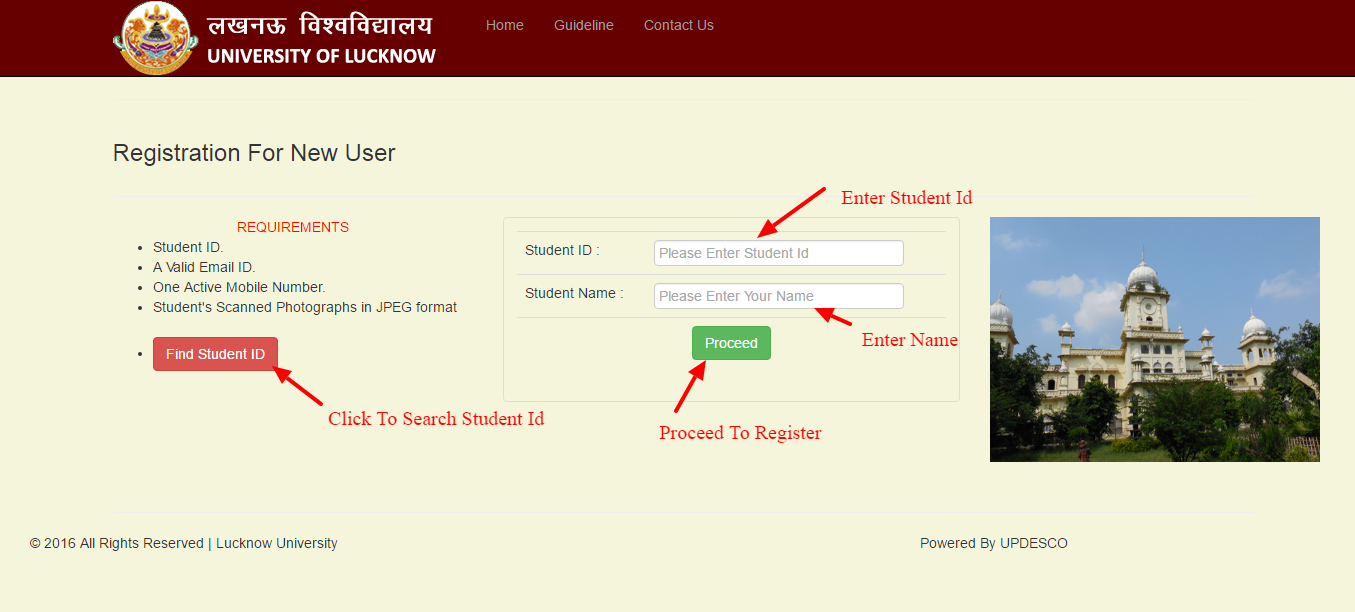Focus the Student Name input field

tap(779, 296)
